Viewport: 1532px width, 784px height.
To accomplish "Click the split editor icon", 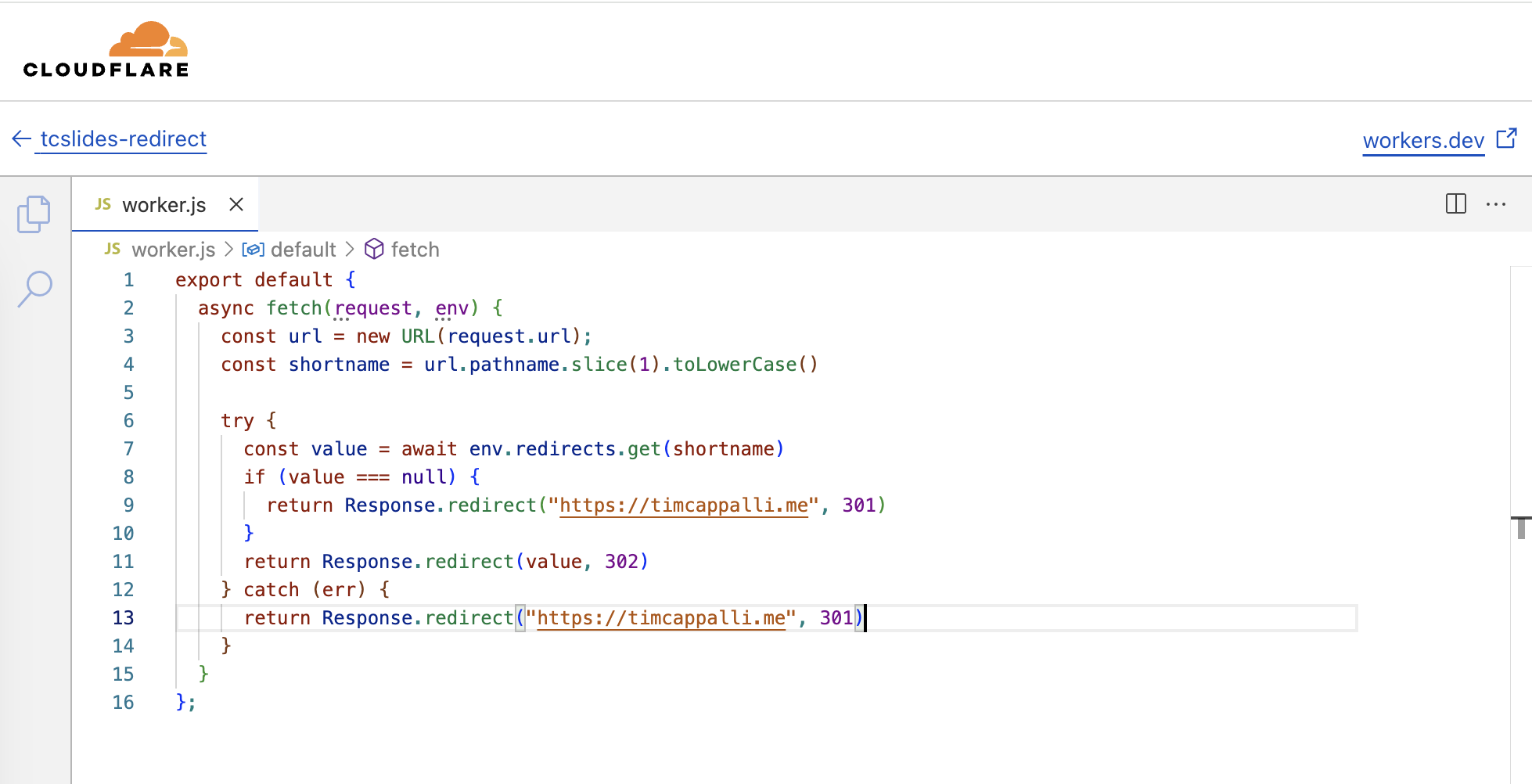I will pos(1455,204).
